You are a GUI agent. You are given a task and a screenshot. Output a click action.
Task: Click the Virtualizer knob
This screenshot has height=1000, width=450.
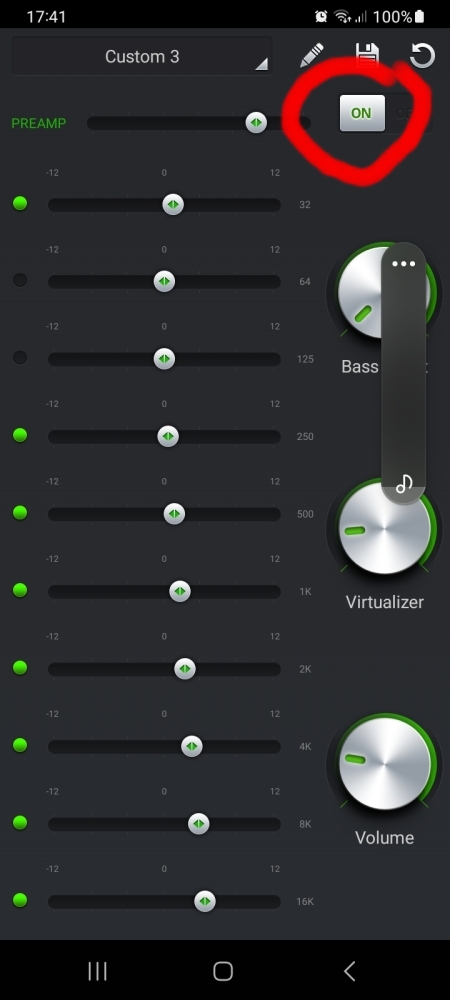pyautogui.click(x=384, y=527)
